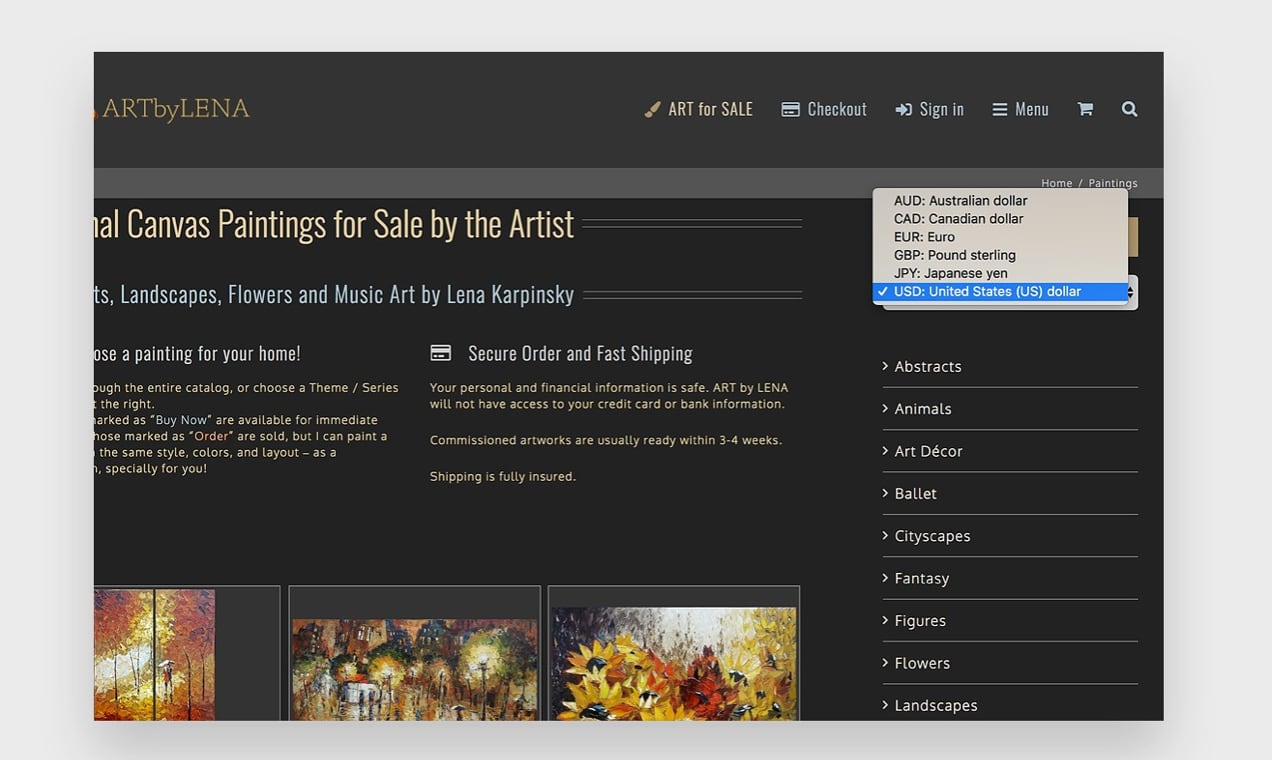Go to Home breadcrumb link
The height and width of the screenshot is (760, 1272).
pos(1056,183)
